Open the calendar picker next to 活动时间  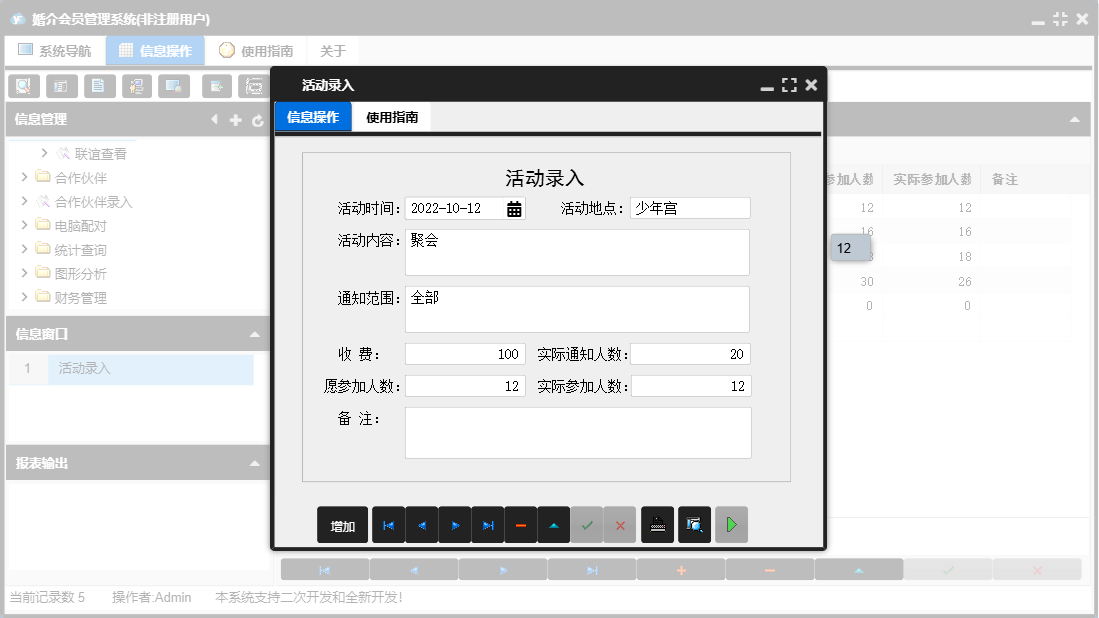click(x=513, y=208)
